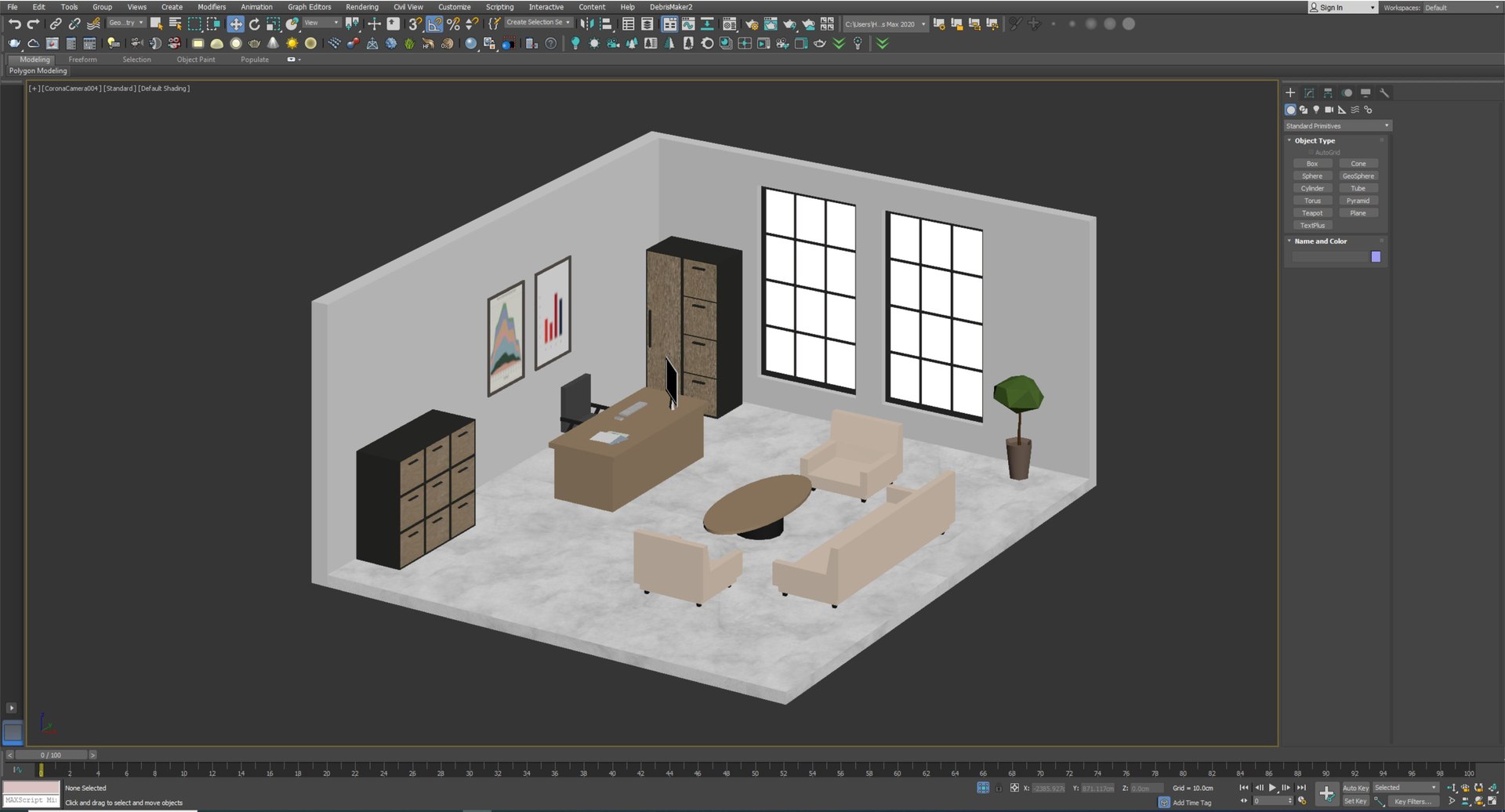The height and width of the screenshot is (812, 1505).
Task: Open the Workspaces Default dropdown
Action: pos(1462,7)
